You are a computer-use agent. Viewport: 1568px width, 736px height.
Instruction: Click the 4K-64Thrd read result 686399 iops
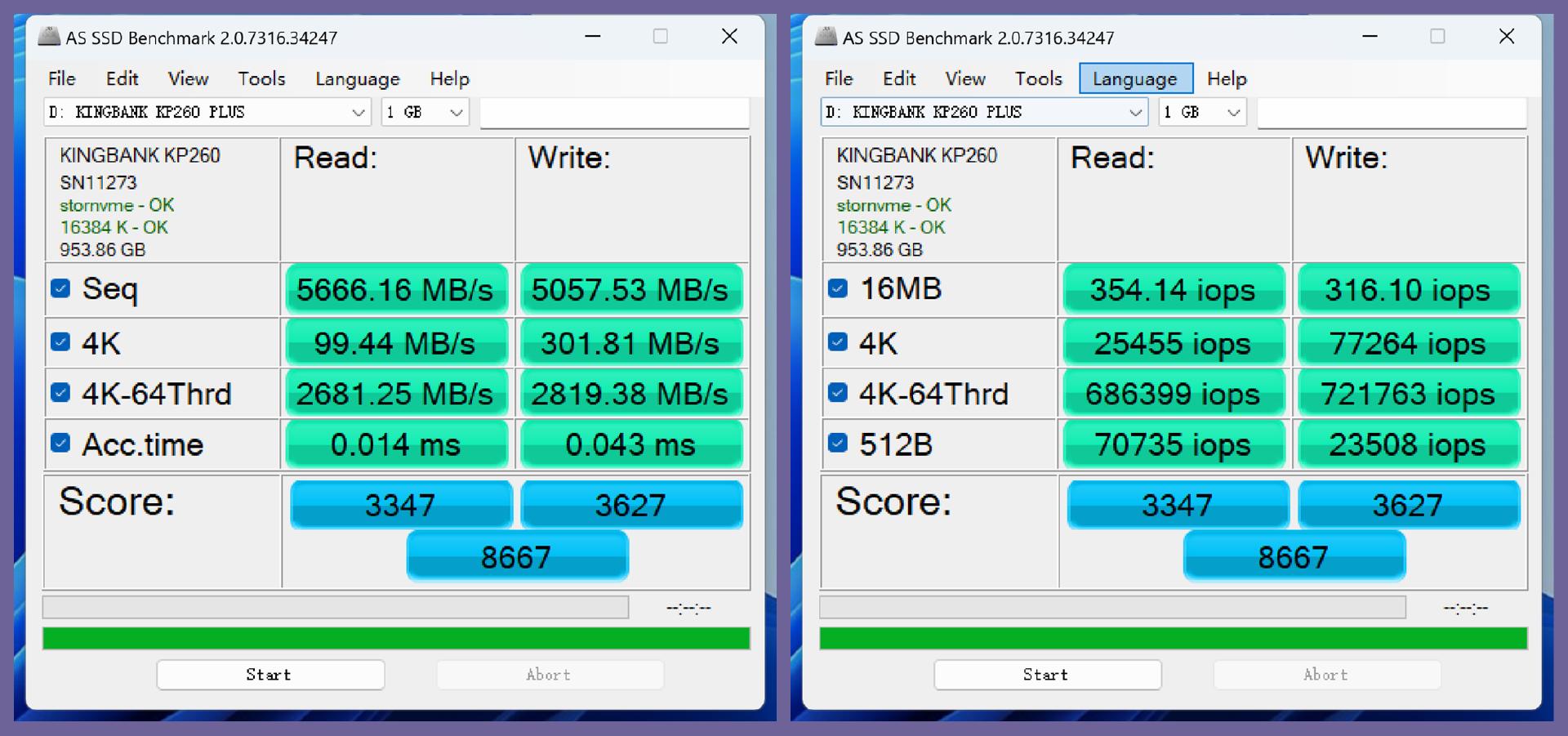(x=1174, y=393)
